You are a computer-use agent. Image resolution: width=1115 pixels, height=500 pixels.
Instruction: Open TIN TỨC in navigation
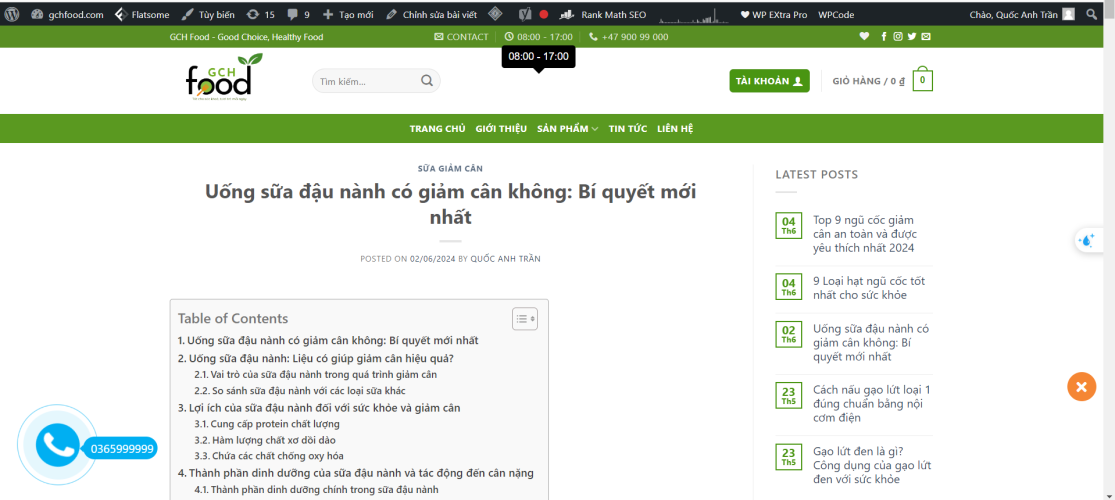(628, 129)
